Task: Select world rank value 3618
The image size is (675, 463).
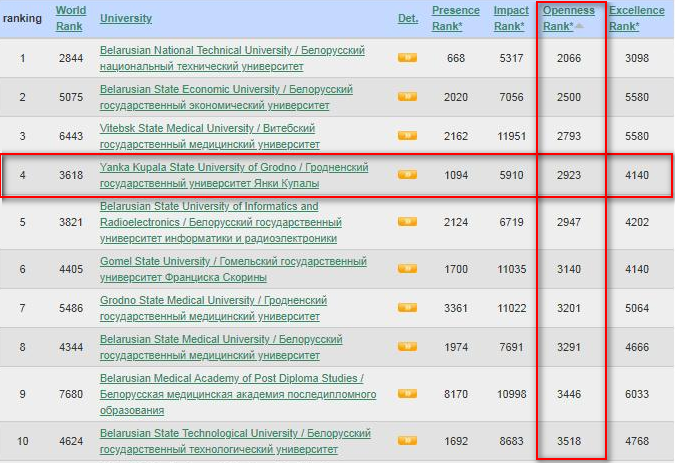Action: [x=71, y=175]
